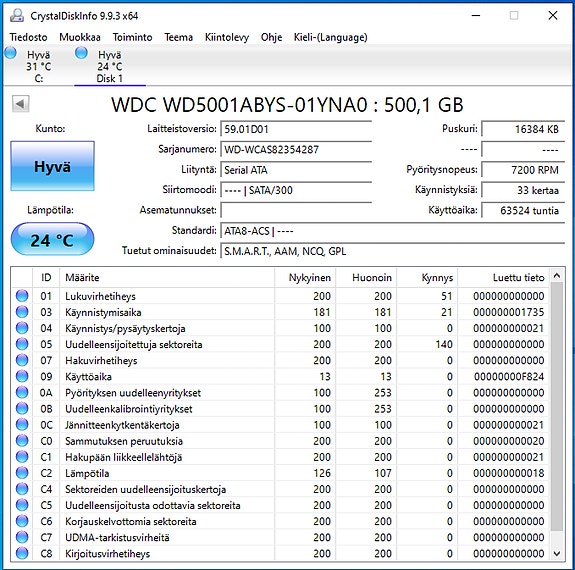Screen dimensions: 575x570
Task: Click status dot of Korjauskelvottomia sektoreita
Action: click(x=22, y=521)
